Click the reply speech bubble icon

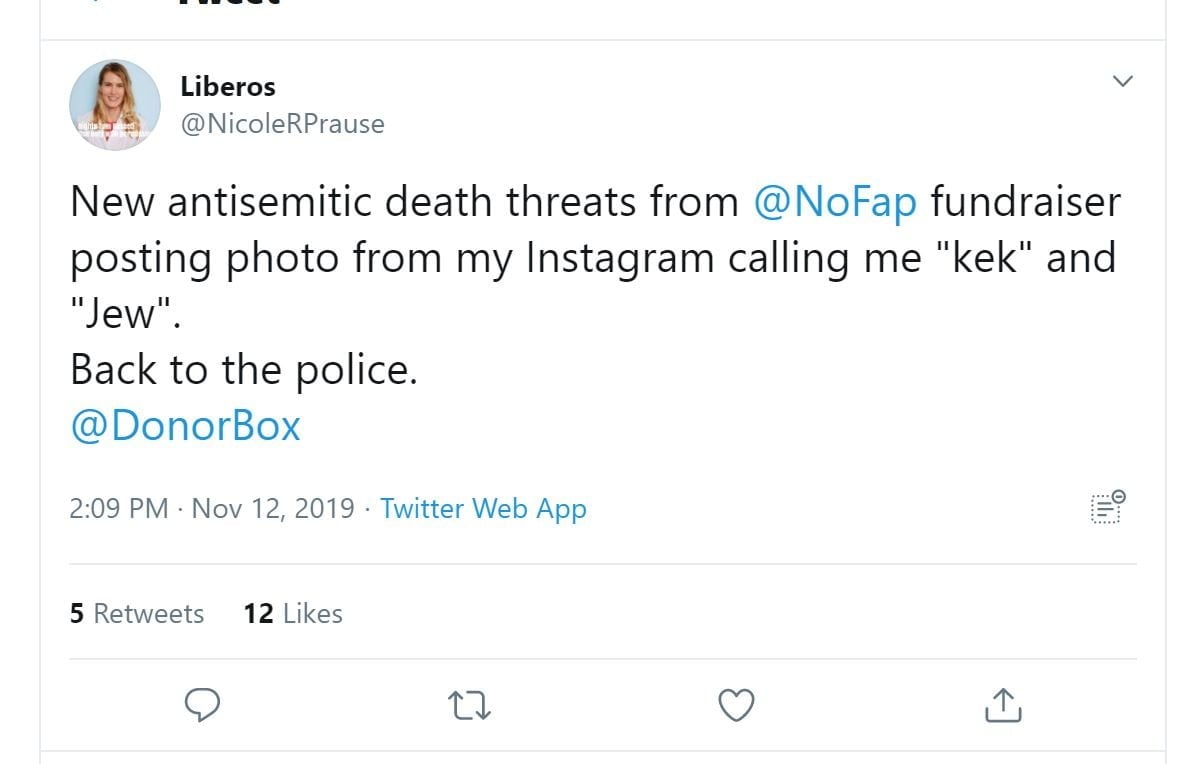203,705
